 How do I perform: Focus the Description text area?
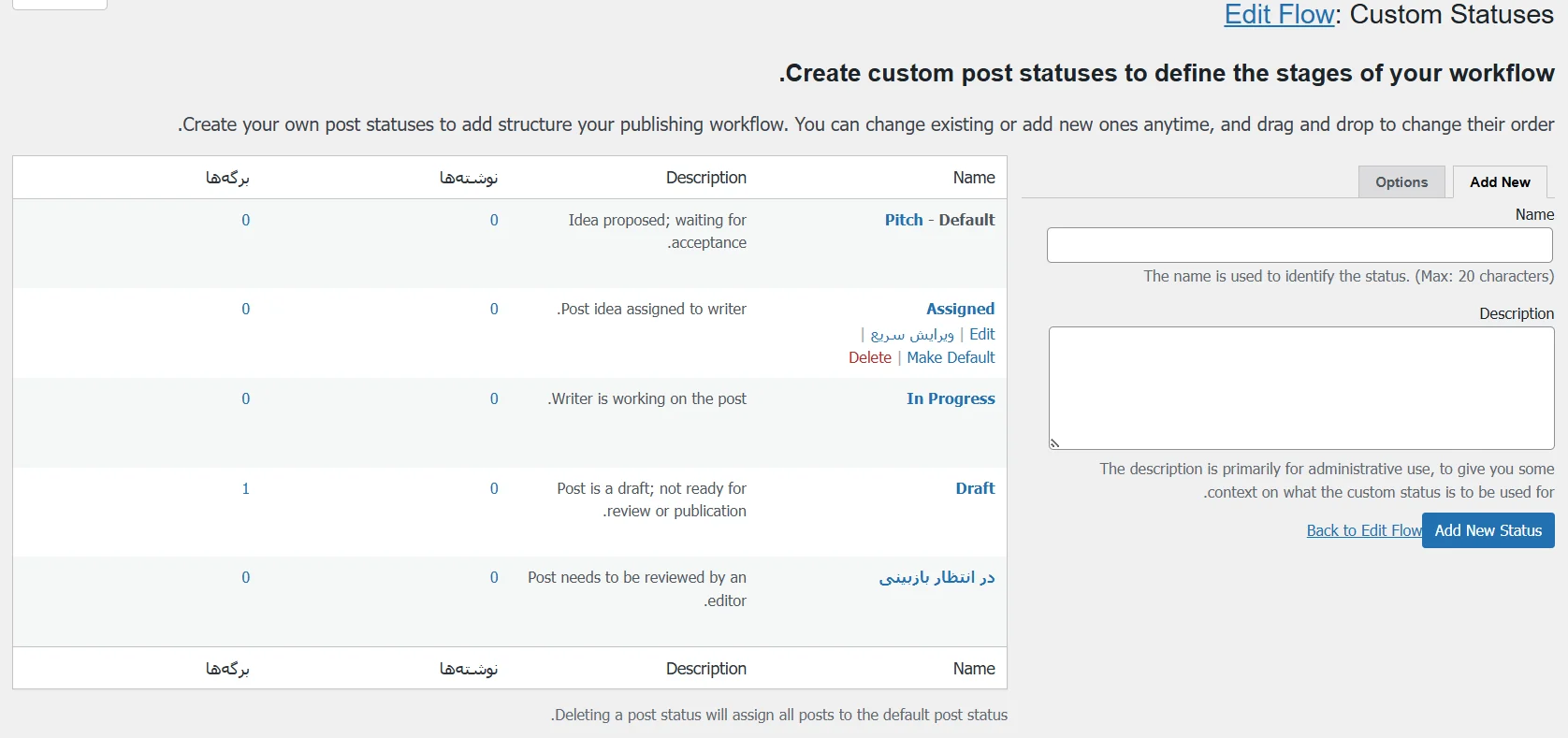point(1300,387)
